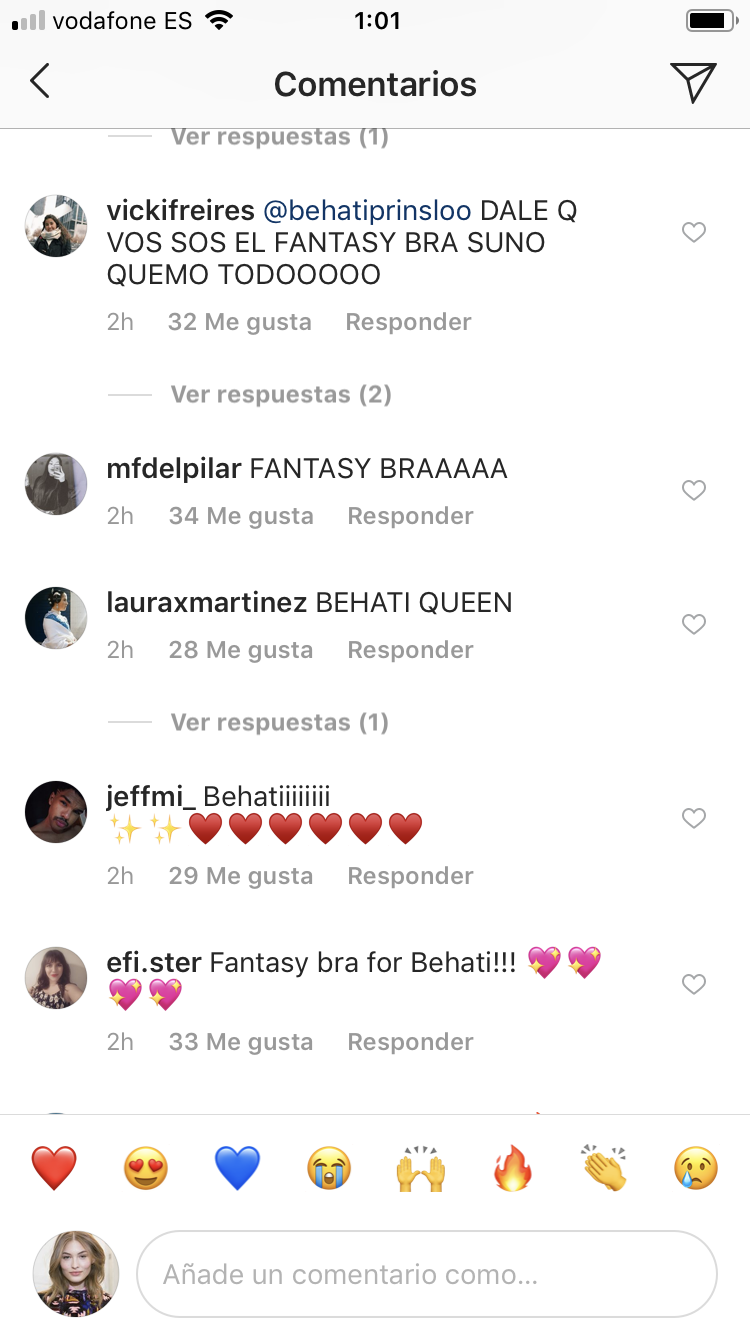Open the direct message paper plane icon
Image resolution: width=750 pixels, height=1334 pixels.
pos(693,82)
